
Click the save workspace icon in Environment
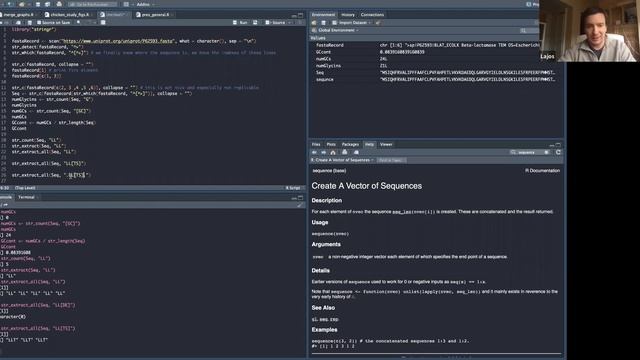(324, 23)
